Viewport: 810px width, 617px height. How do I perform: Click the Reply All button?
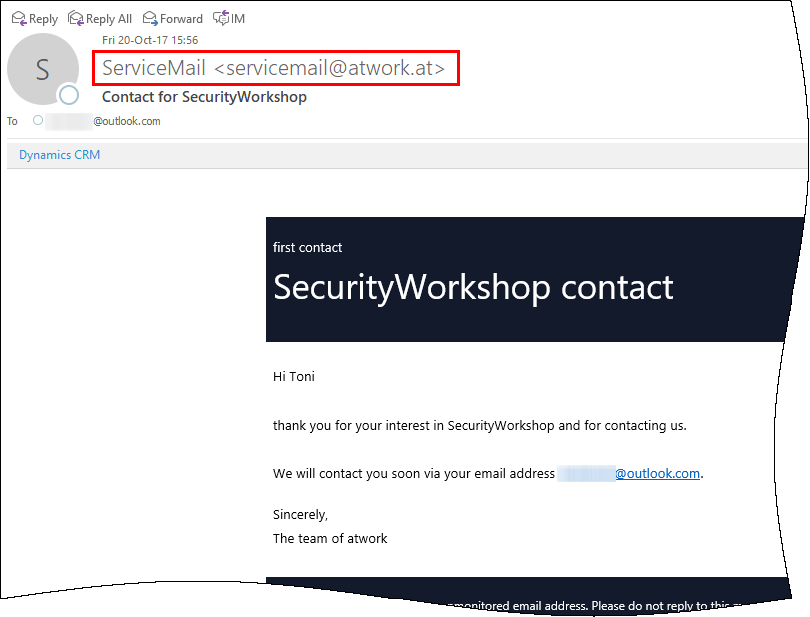click(99, 18)
